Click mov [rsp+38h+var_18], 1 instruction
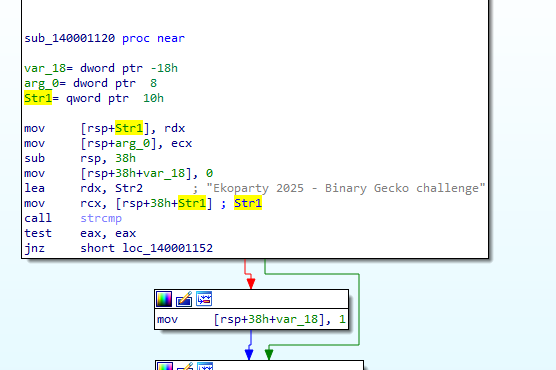Screen dimensions: 556x370 [x=251, y=319]
